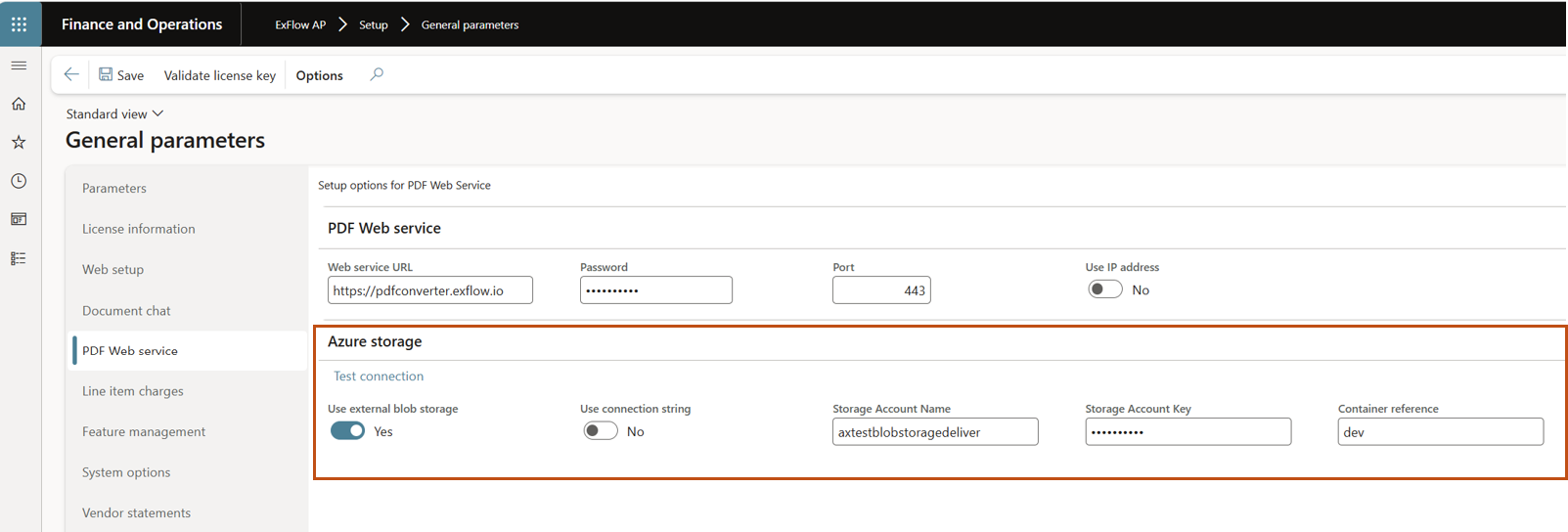
Task: Open the Options menu
Action: [x=319, y=75]
